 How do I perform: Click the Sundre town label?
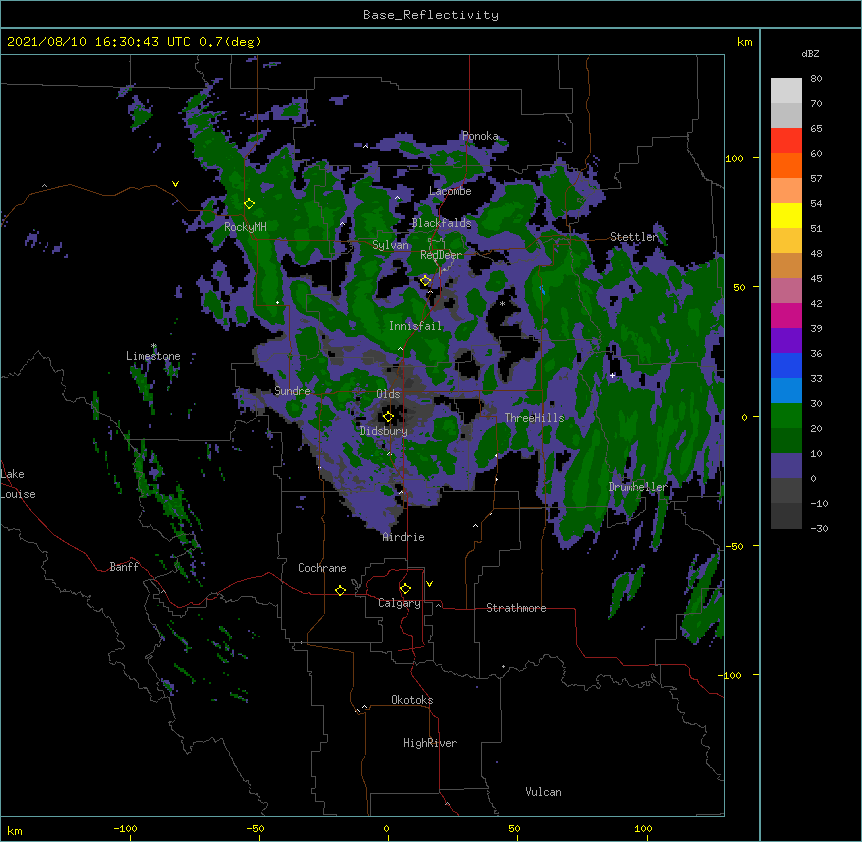click(x=292, y=391)
